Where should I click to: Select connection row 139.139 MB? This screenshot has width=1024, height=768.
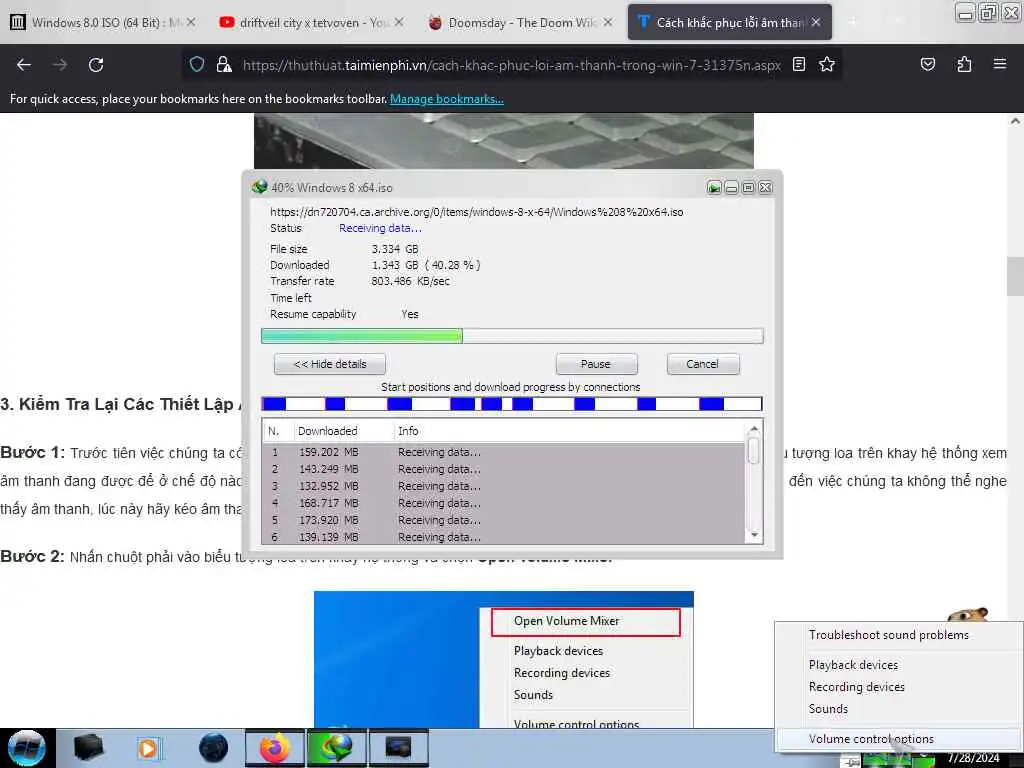click(x=503, y=537)
